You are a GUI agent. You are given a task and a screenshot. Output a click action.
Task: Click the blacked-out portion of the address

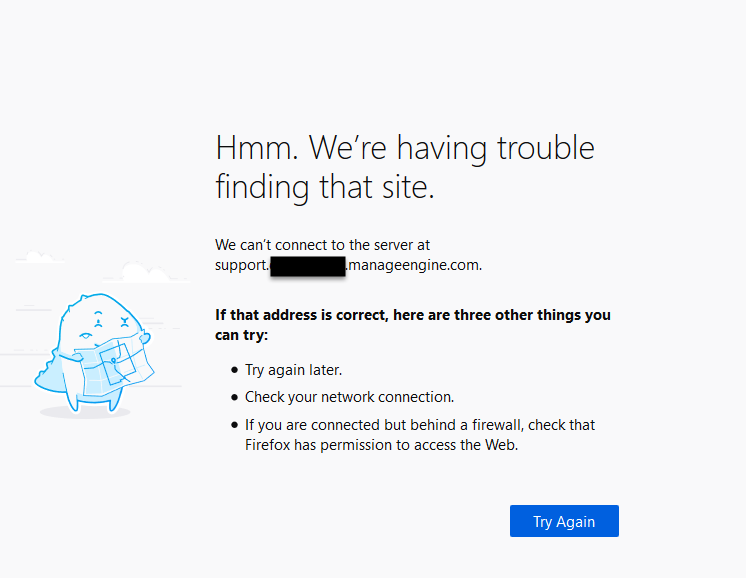pyautogui.click(x=307, y=266)
